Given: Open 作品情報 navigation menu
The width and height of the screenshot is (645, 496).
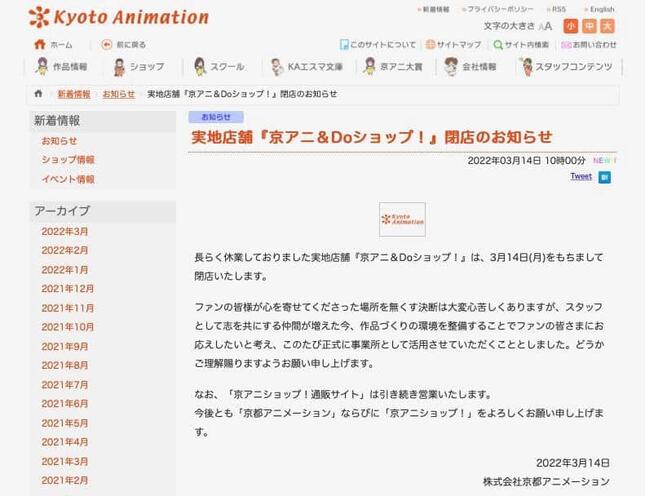Looking at the screenshot, I should (62, 67).
